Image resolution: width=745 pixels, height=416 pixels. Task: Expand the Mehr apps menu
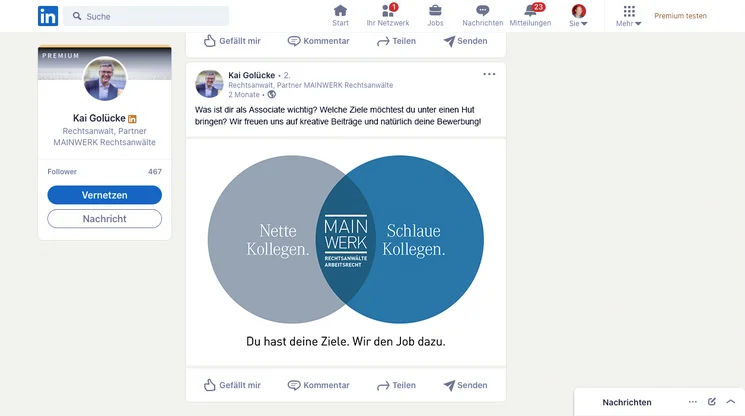click(629, 16)
